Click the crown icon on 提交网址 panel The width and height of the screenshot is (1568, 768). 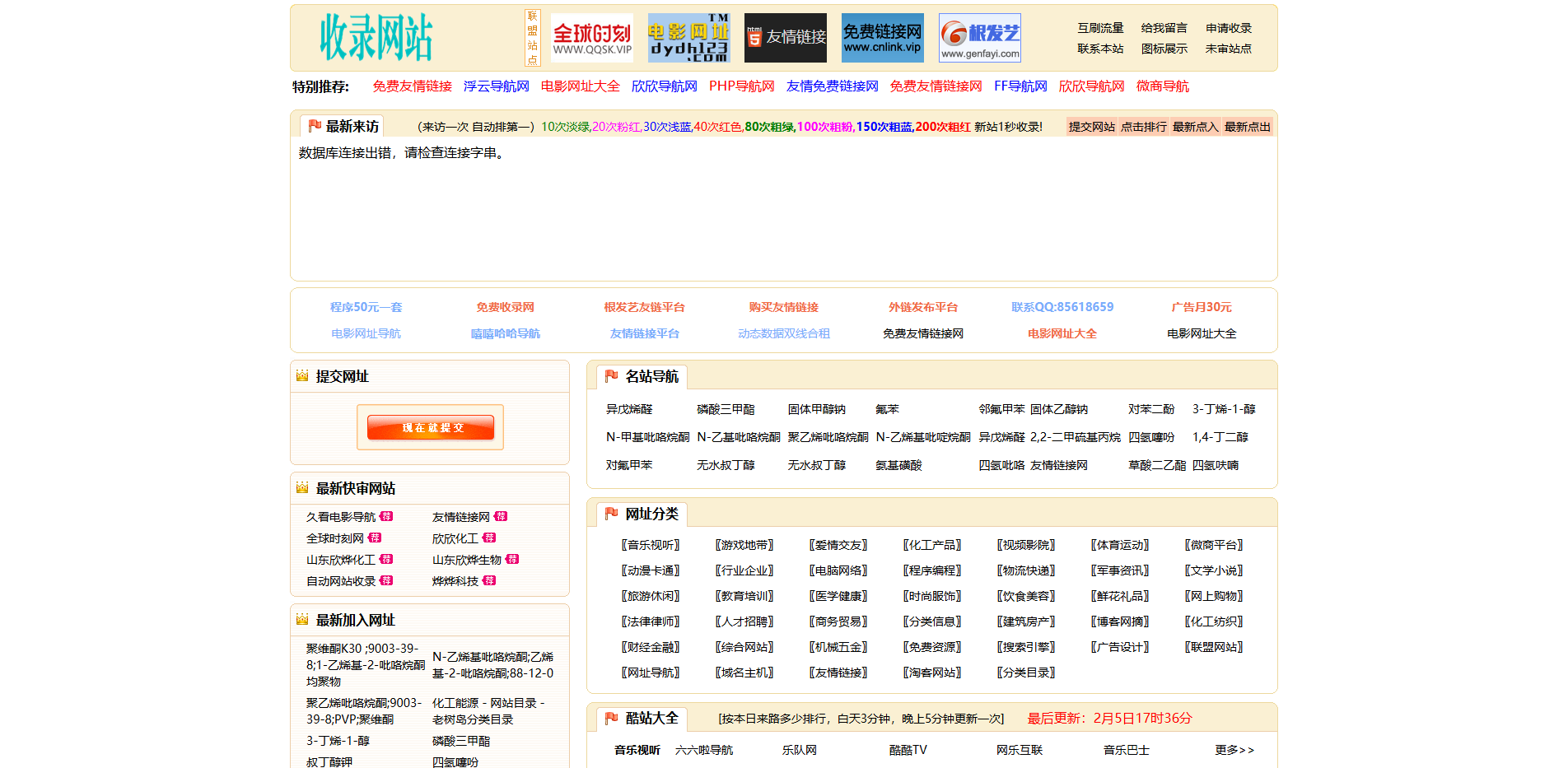301,375
